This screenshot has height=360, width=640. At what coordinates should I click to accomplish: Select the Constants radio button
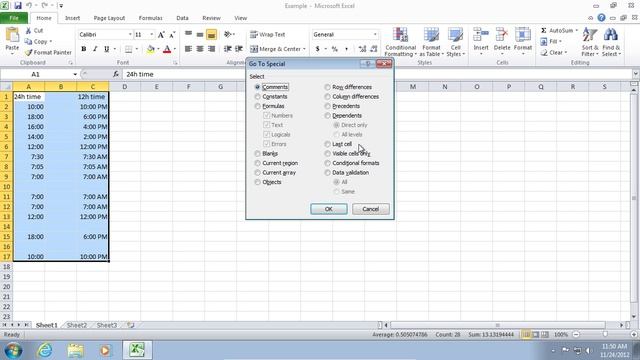[x=257, y=97]
